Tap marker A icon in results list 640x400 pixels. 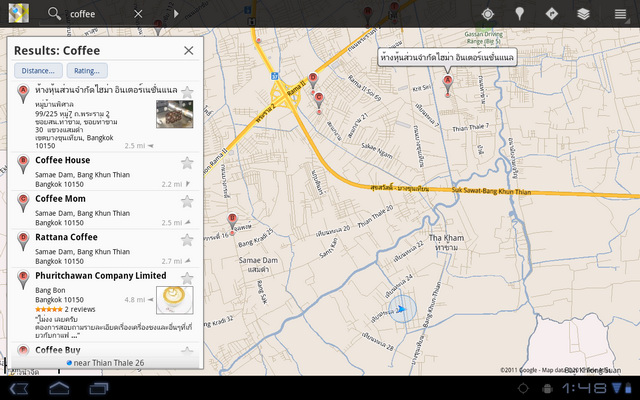point(23,94)
